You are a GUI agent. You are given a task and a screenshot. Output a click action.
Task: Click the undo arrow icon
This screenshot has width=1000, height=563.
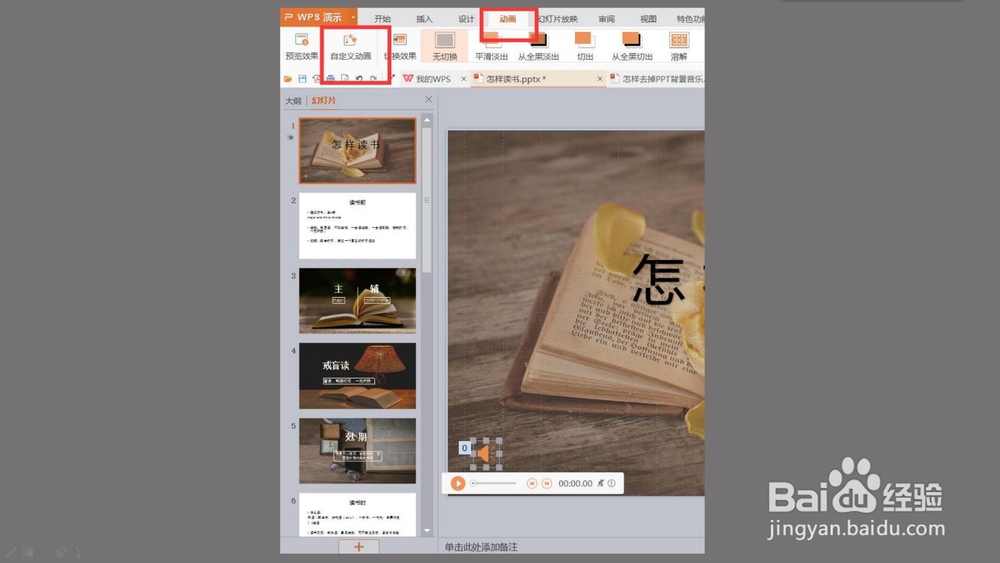click(359, 79)
